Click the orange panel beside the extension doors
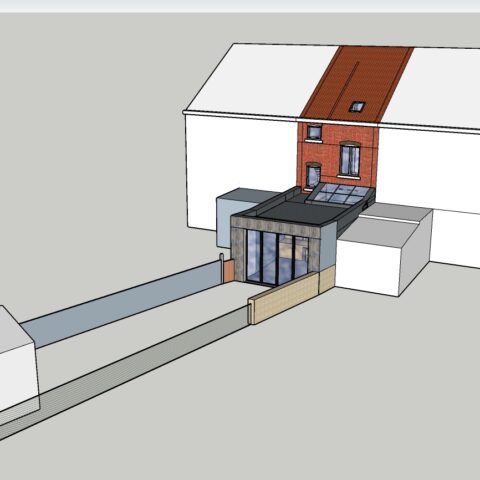 pyautogui.click(x=229, y=271)
